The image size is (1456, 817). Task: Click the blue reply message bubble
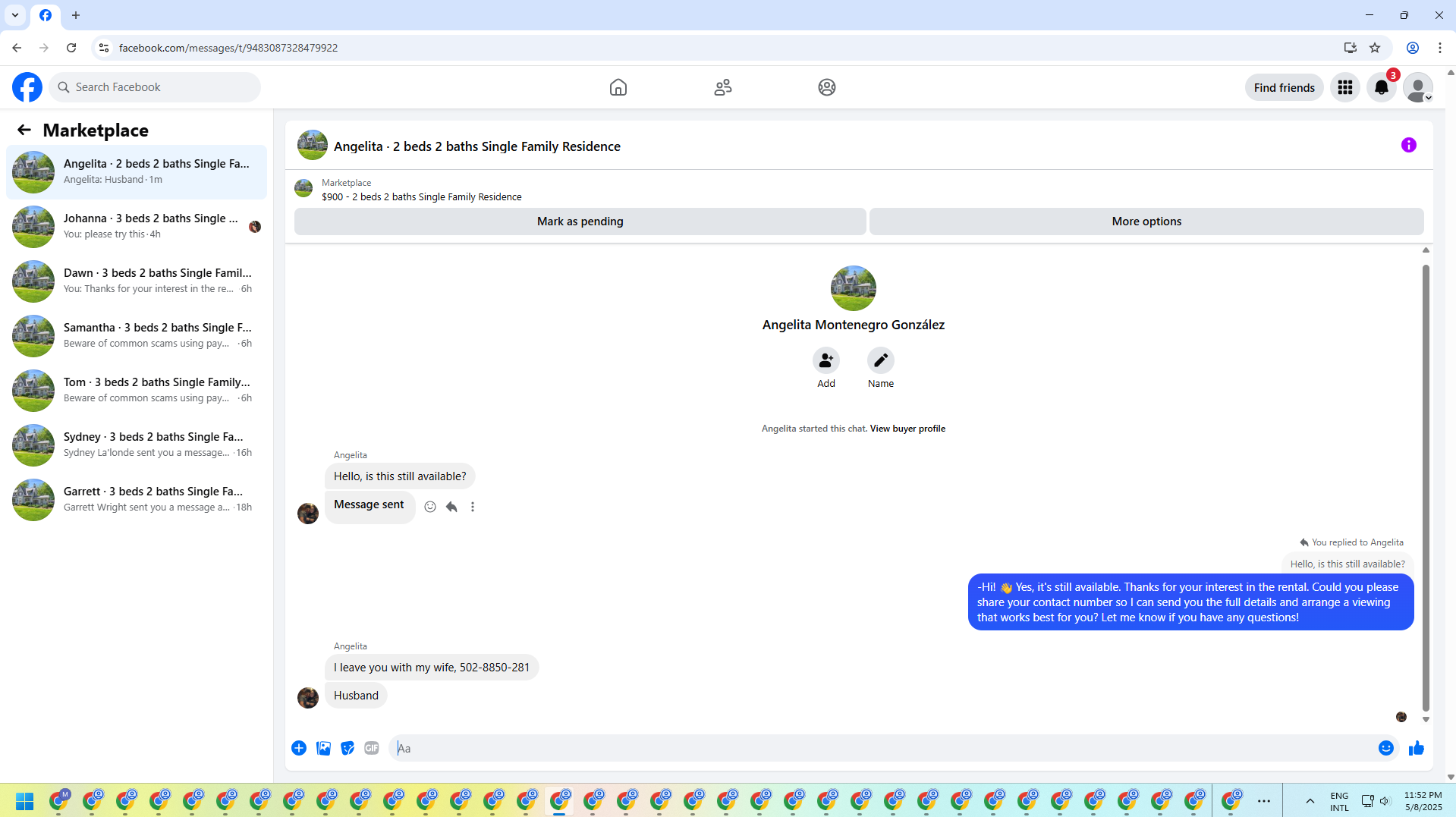pyautogui.click(x=1190, y=602)
